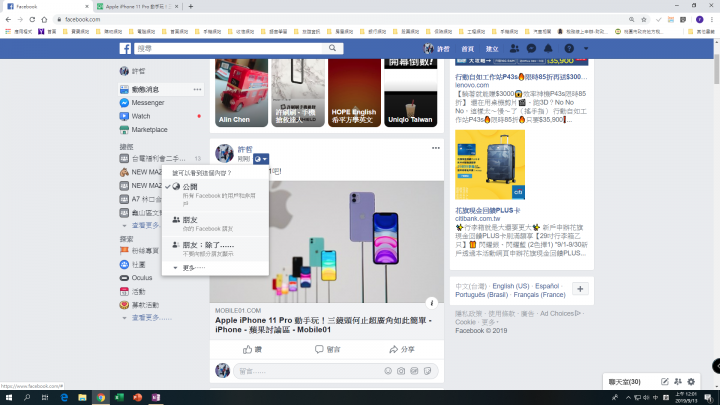Viewport: 720px width, 405px height.
Task: Click the lenovo.com ad link
Action: (472, 85)
